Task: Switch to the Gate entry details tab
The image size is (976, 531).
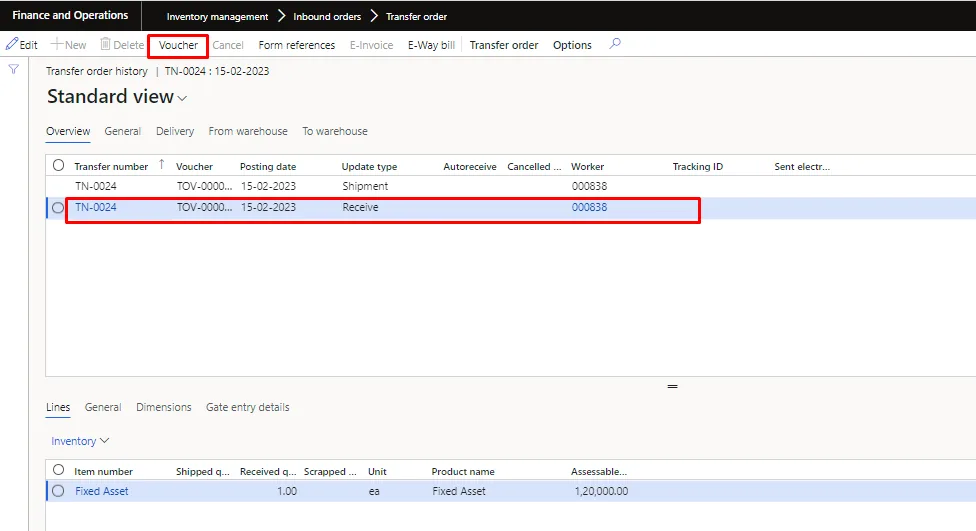Action: click(248, 407)
